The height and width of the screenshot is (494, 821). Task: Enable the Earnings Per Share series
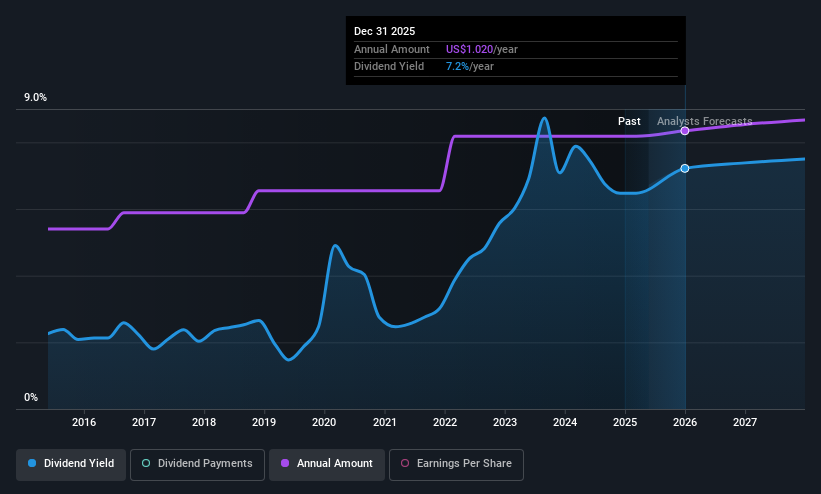pos(456,464)
